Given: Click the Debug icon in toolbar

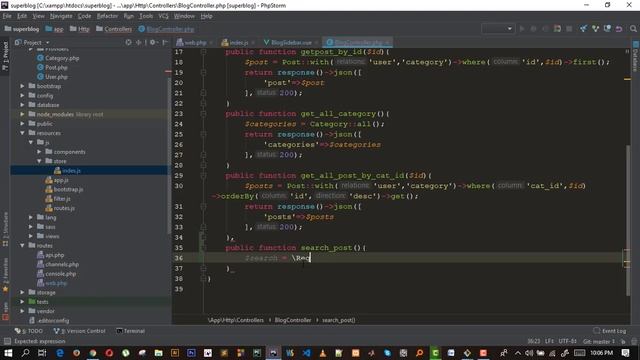Looking at the screenshot, I should (x=533, y=29).
